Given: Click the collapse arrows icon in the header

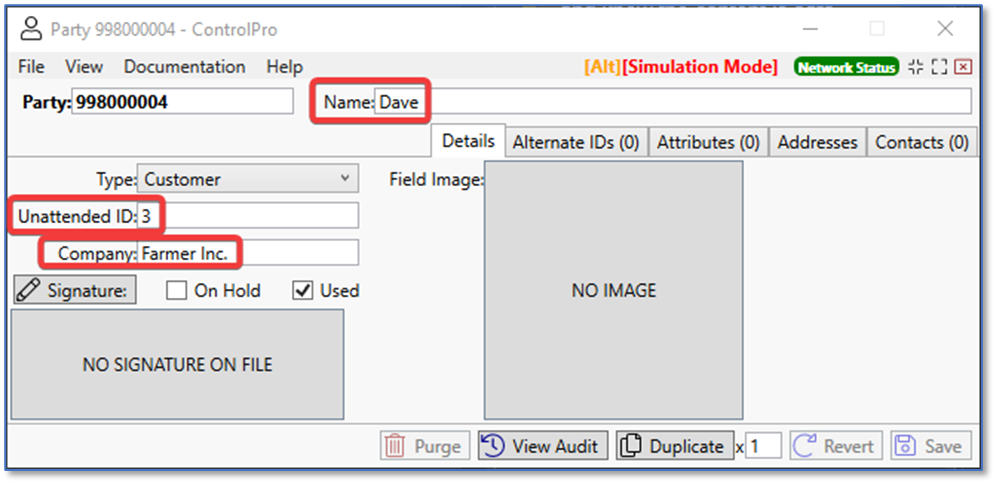Looking at the screenshot, I should (916, 67).
